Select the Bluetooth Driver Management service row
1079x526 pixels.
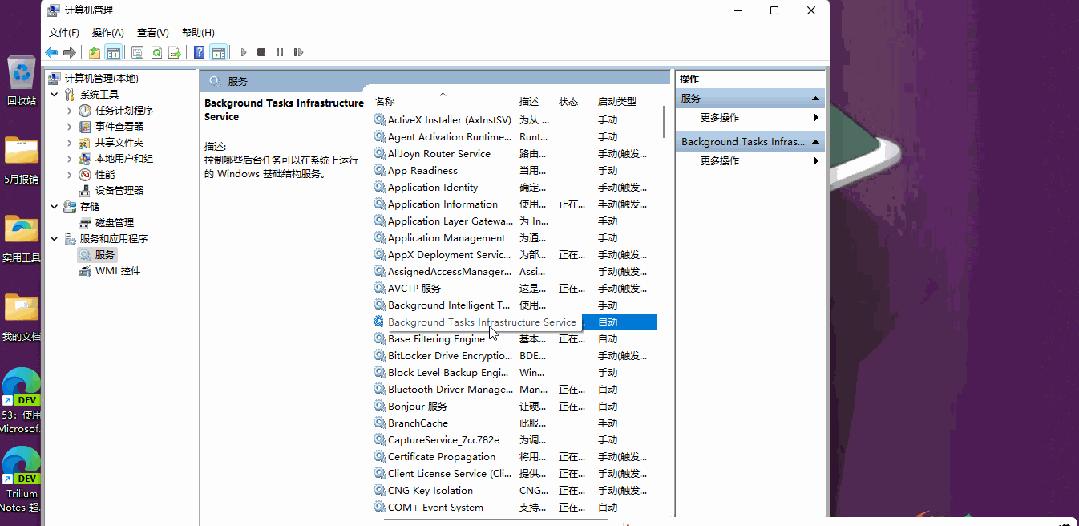click(449, 390)
